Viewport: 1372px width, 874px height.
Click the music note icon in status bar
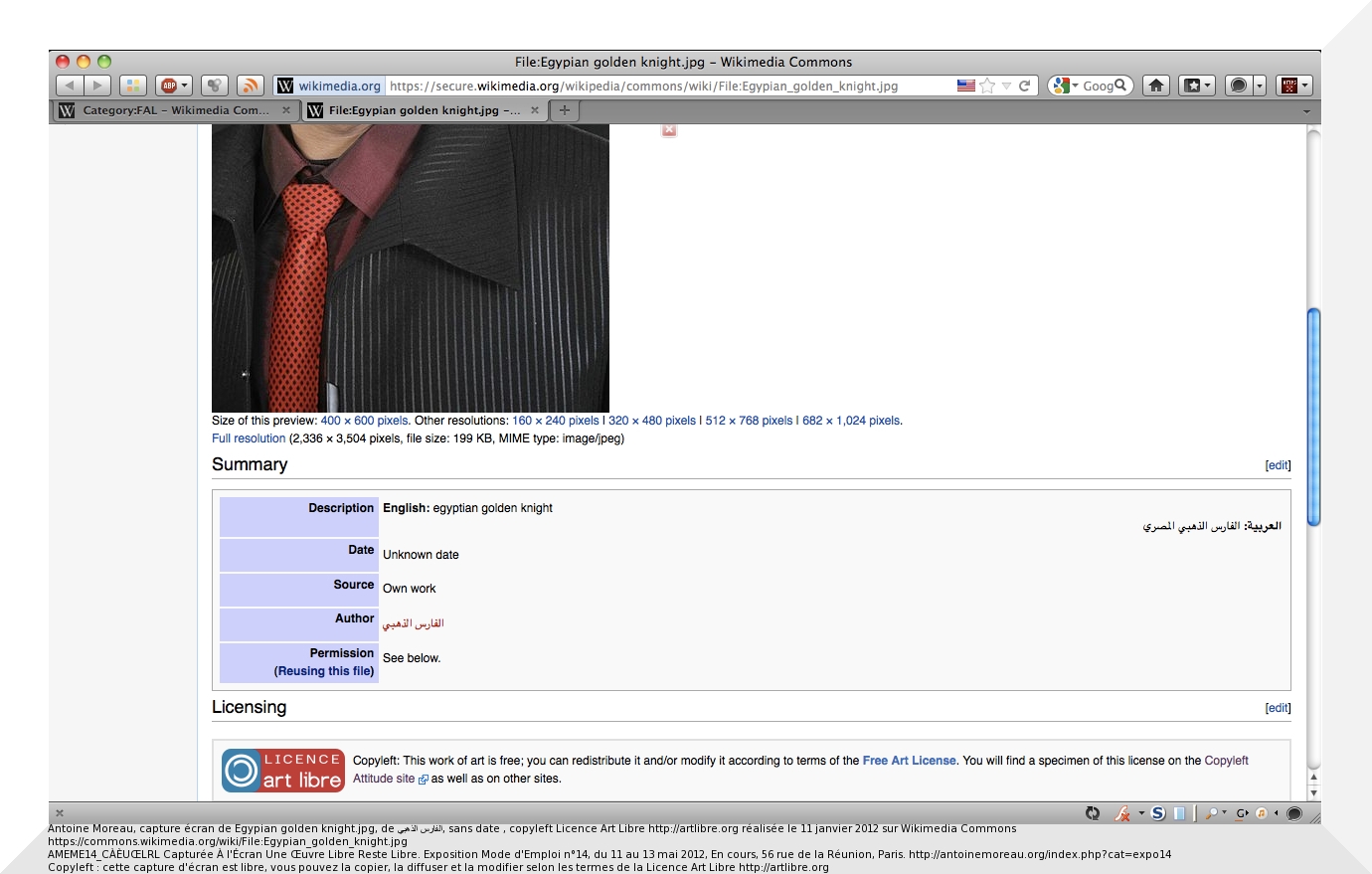[x=1262, y=813]
